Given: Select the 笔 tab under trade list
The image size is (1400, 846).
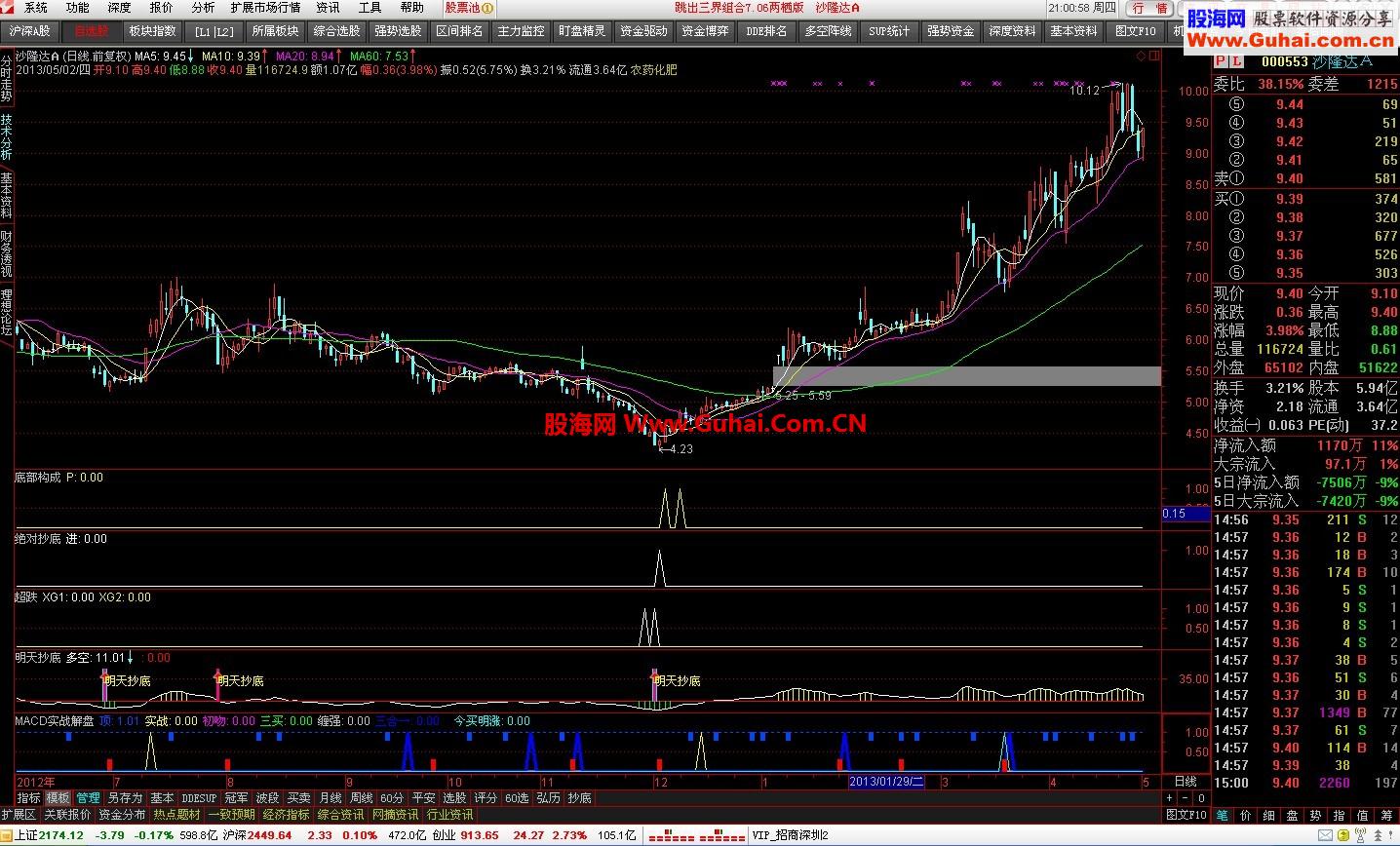Looking at the screenshot, I should [1223, 814].
